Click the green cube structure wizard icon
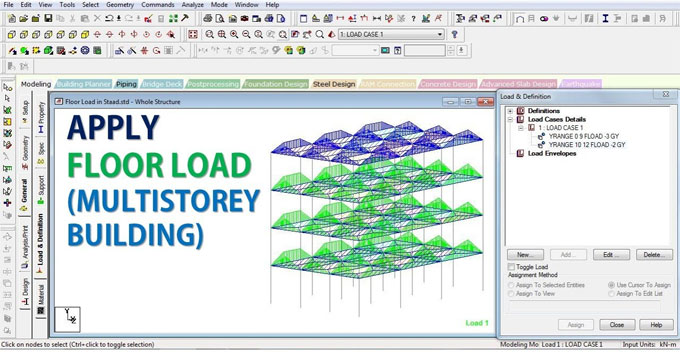 coord(48,51)
